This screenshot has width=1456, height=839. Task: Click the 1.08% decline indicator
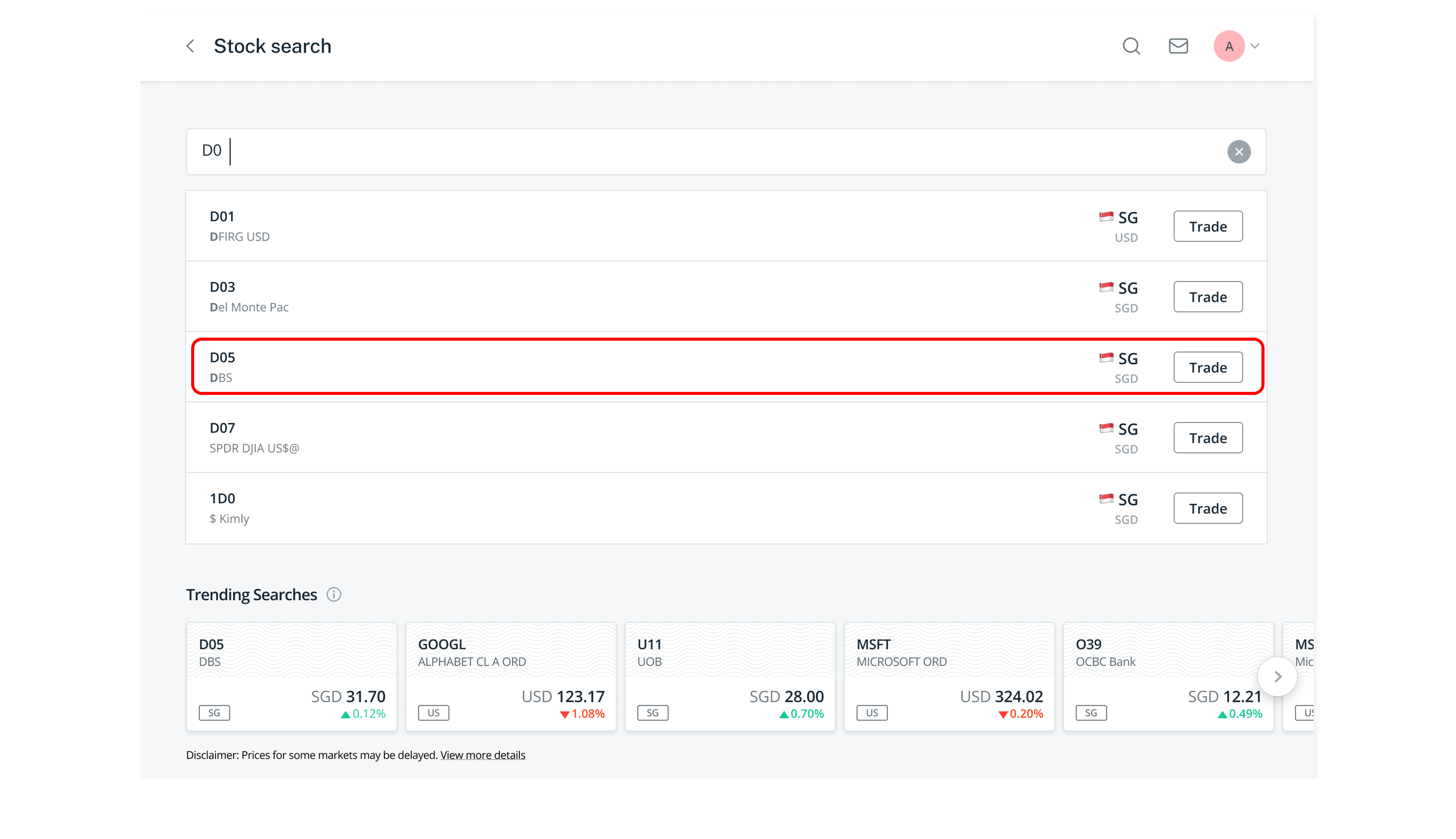[x=582, y=714]
